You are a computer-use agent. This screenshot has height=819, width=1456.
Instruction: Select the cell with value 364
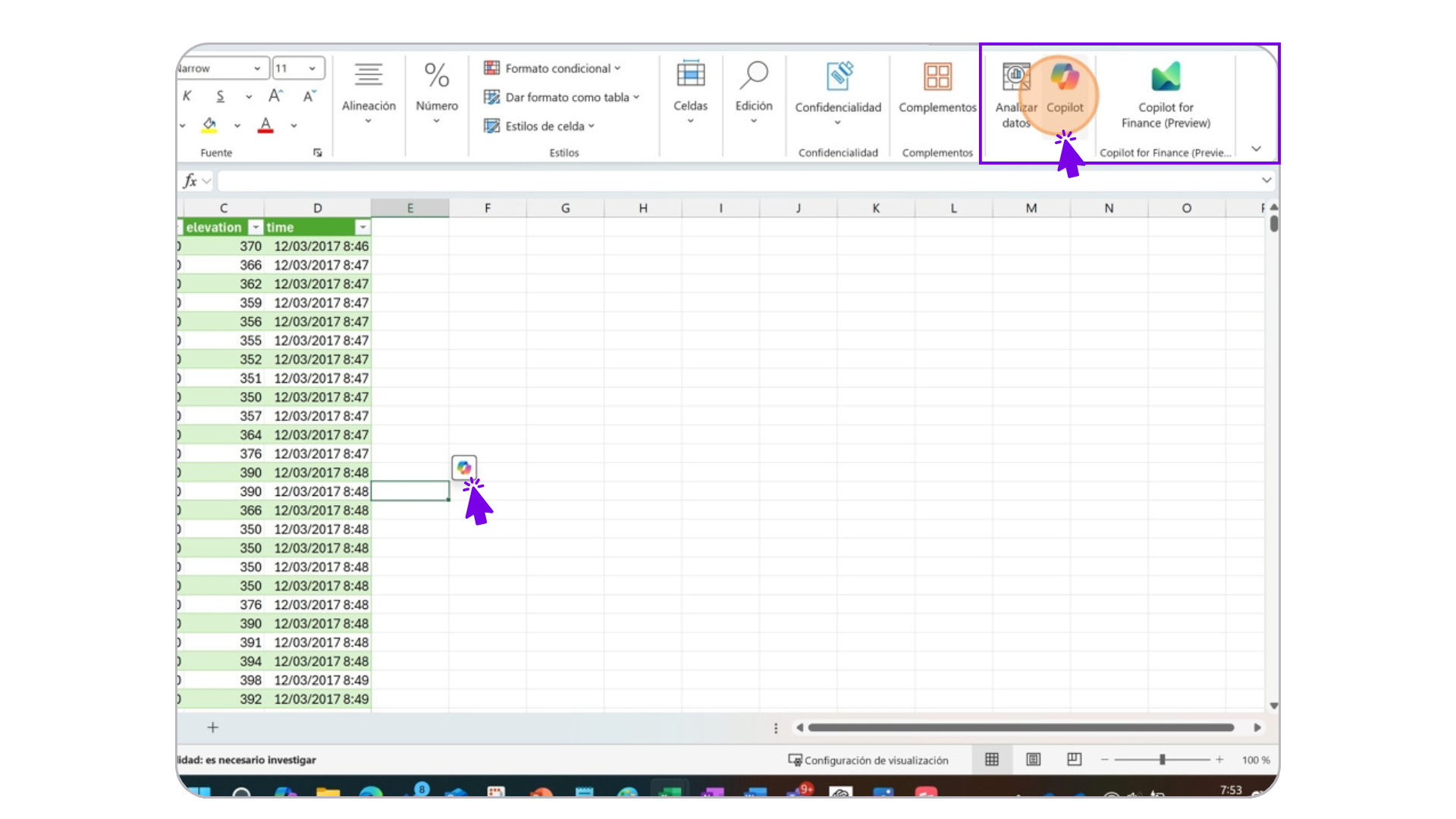pyautogui.click(x=223, y=435)
